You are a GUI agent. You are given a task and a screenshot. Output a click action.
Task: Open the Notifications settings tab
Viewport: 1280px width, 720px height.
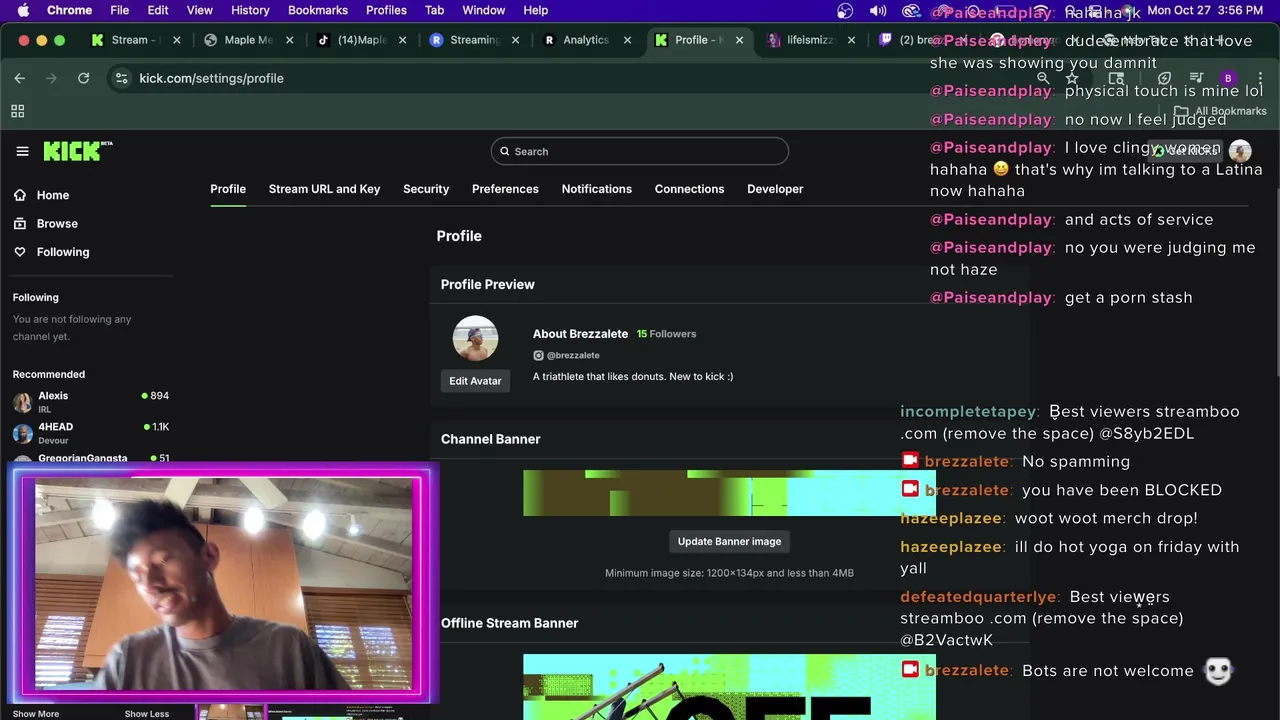(x=597, y=189)
